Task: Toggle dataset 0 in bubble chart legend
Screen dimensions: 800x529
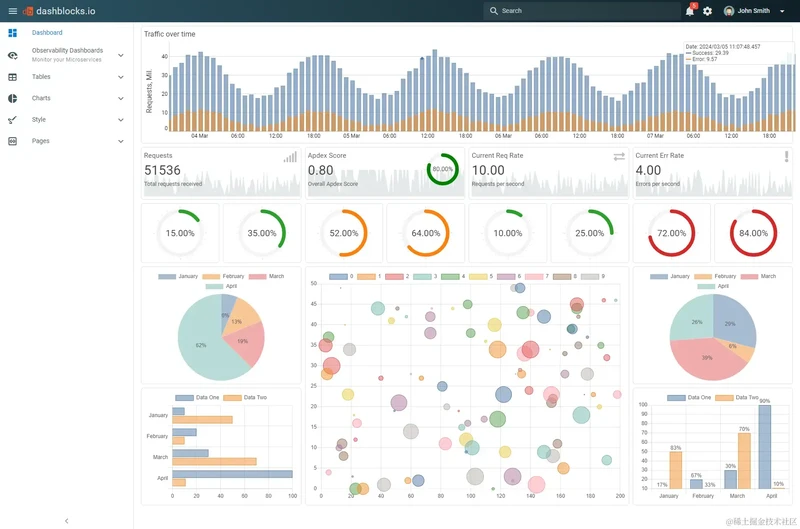Action: pyautogui.click(x=341, y=276)
